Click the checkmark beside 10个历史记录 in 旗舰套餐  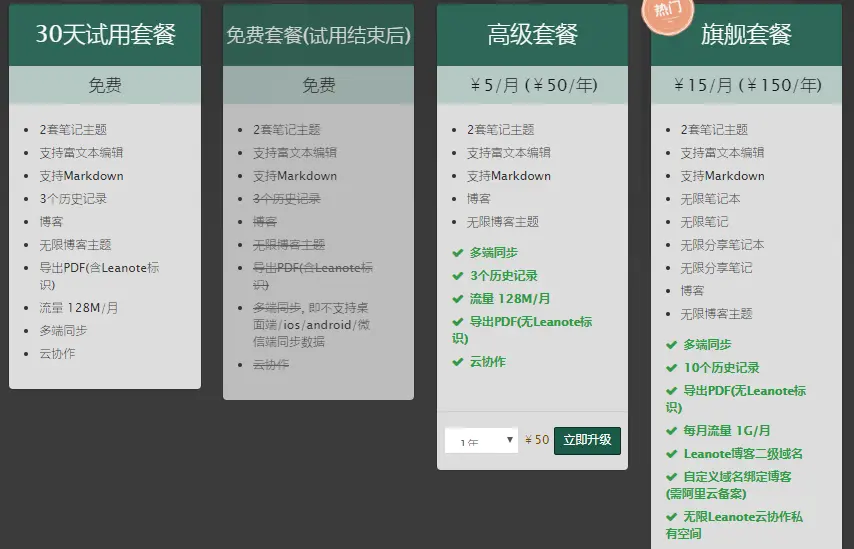(x=672, y=368)
